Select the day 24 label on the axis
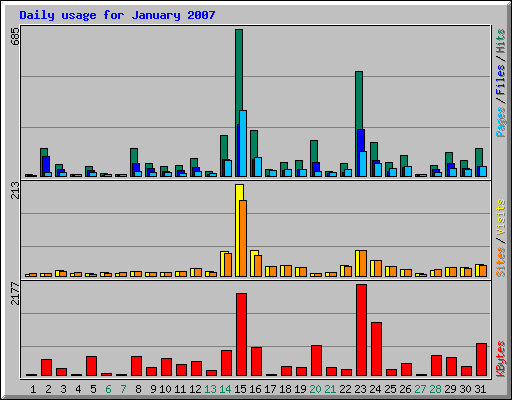 coord(375,389)
